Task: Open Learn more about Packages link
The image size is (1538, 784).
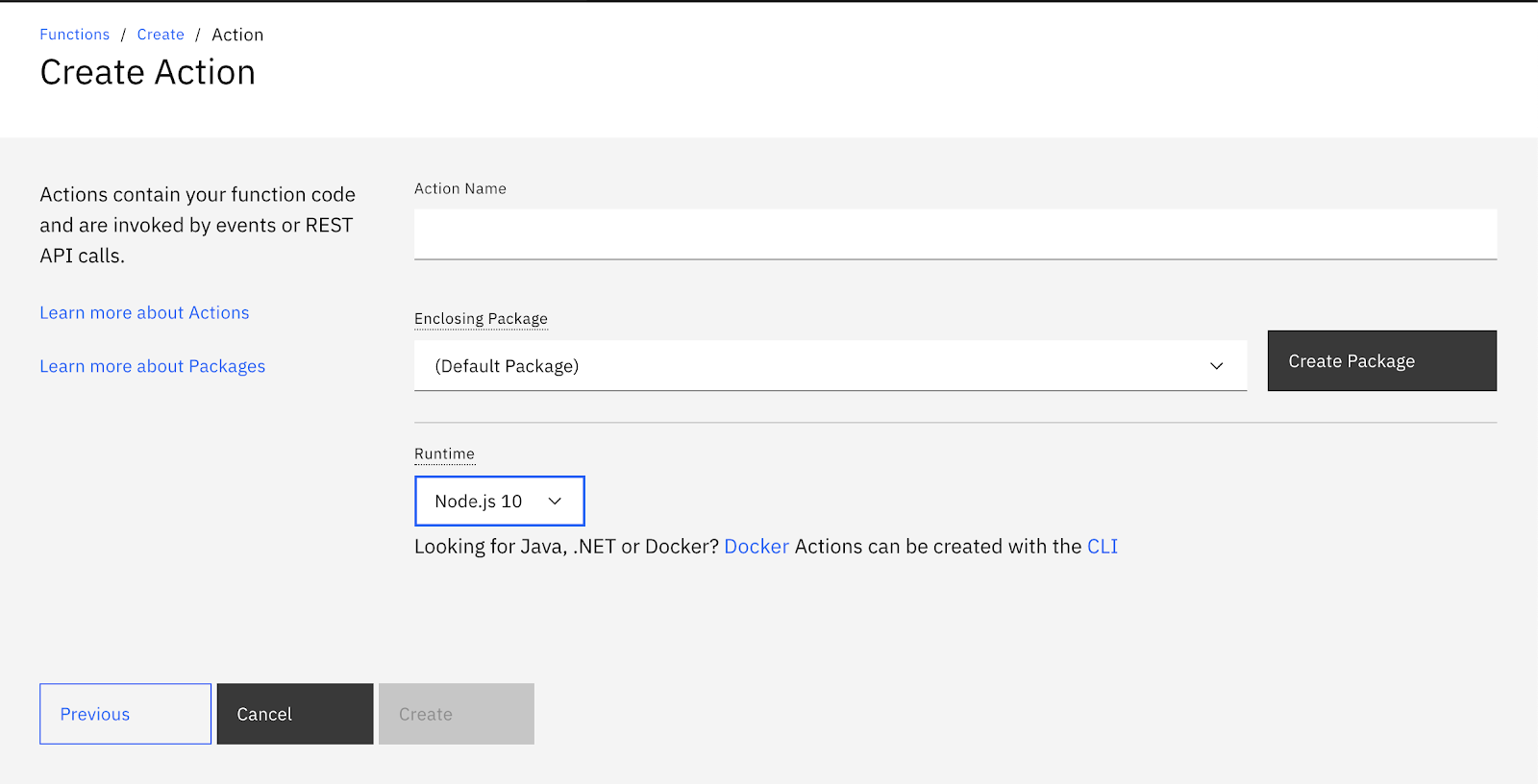Action: 152,367
